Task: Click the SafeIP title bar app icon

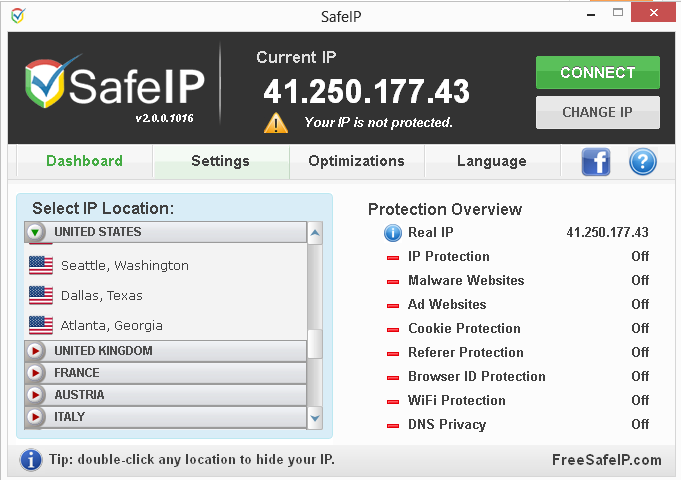Action: (x=18, y=16)
